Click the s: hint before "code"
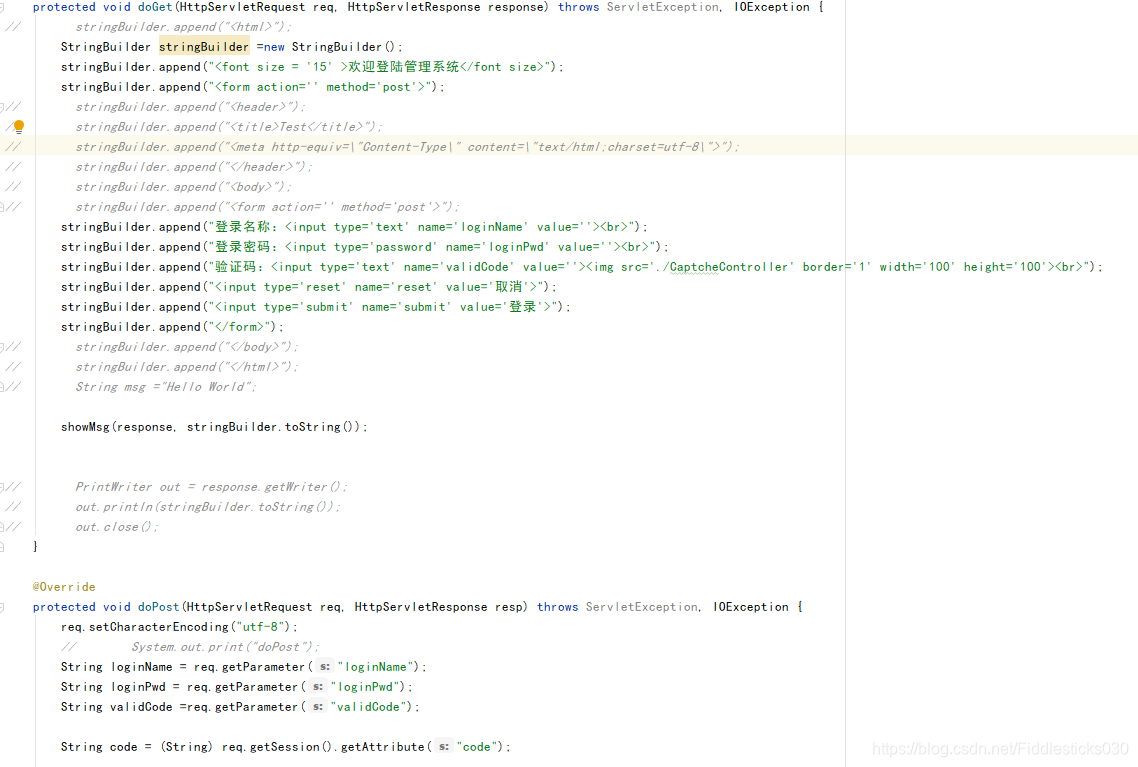Viewport: 1138px width, 767px height. tap(444, 747)
